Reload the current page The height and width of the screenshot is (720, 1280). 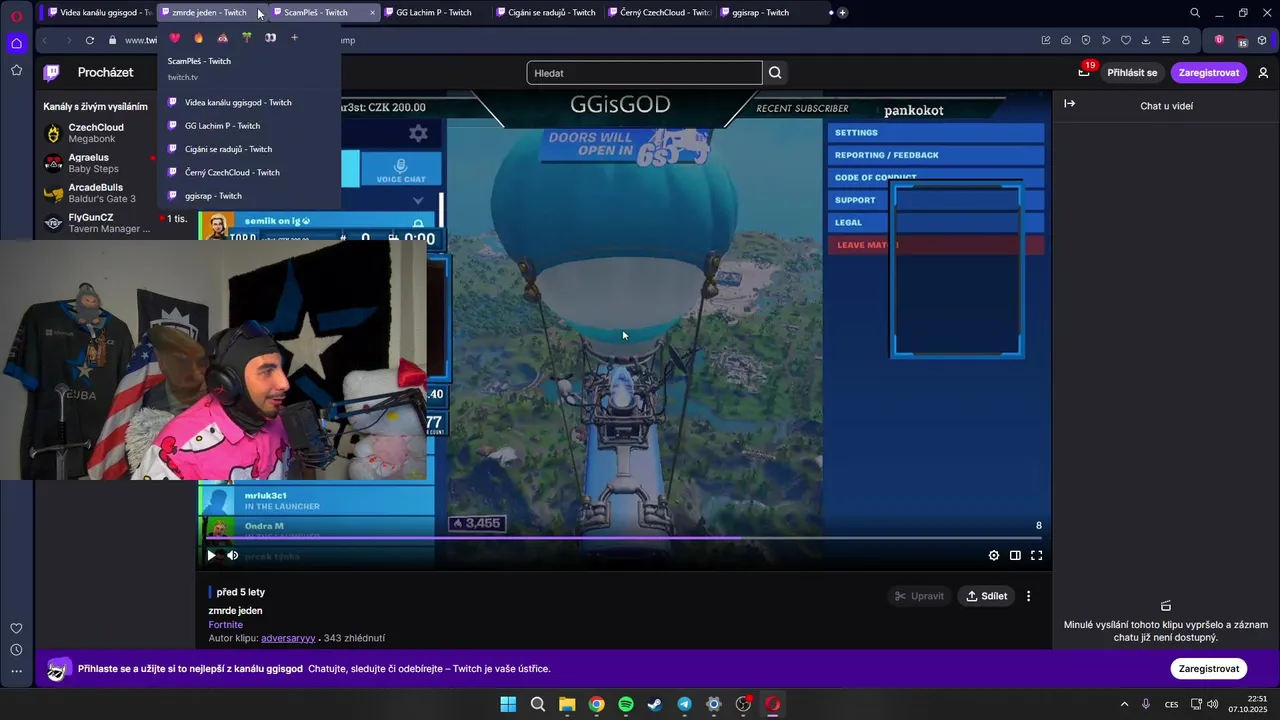coord(90,40)
